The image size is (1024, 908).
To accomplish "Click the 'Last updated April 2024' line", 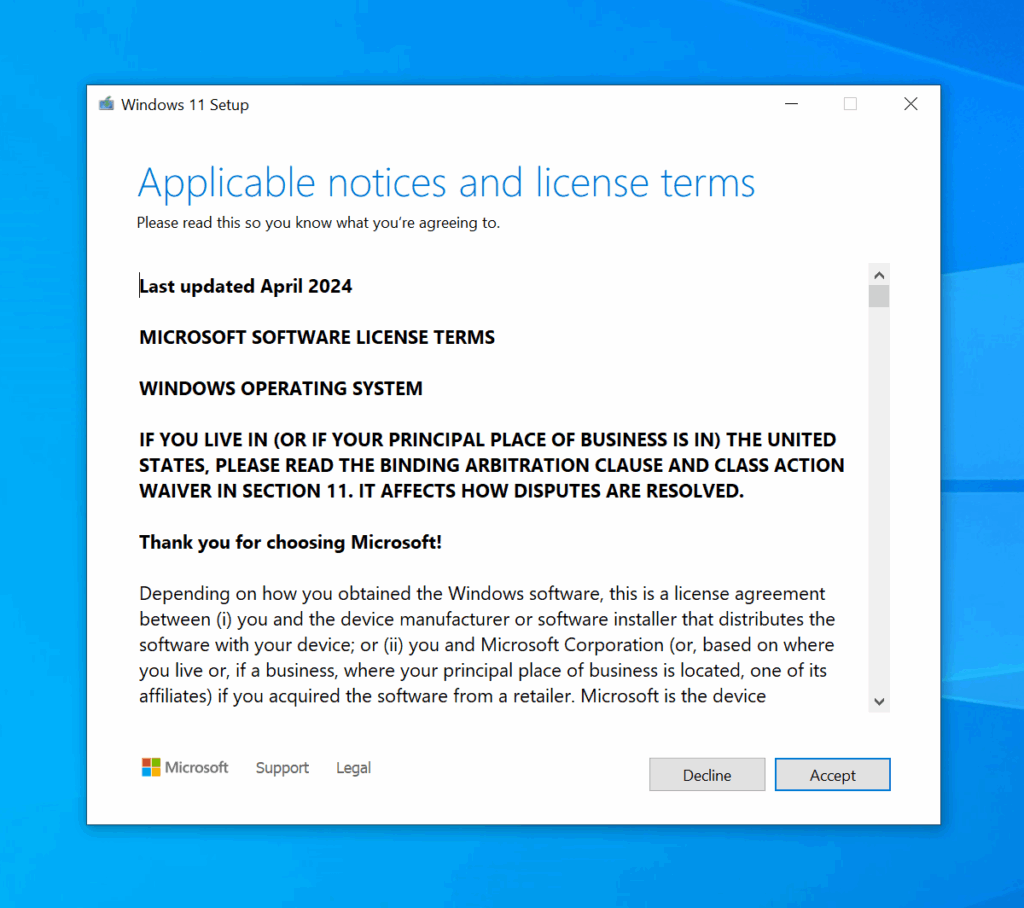I will (x=246, y=286).
